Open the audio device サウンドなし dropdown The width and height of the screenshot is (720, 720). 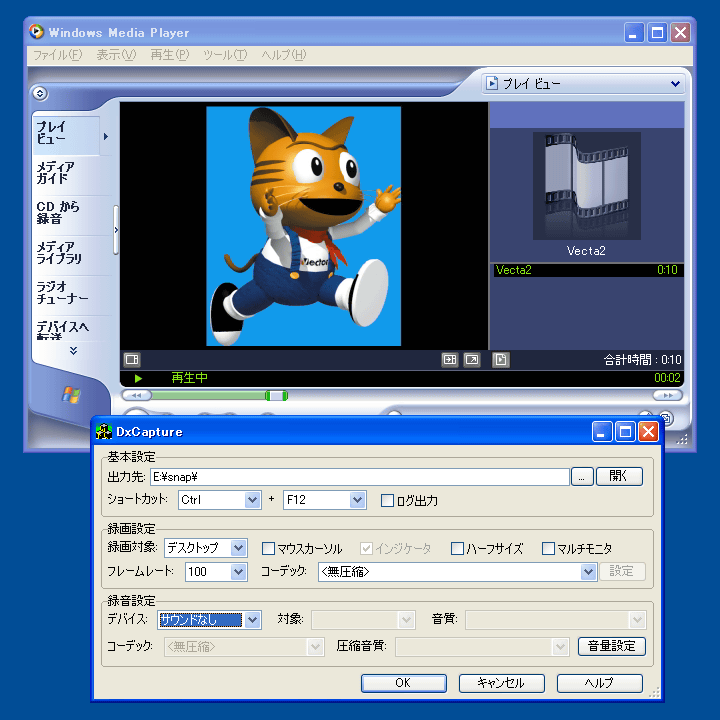point(209,620)
